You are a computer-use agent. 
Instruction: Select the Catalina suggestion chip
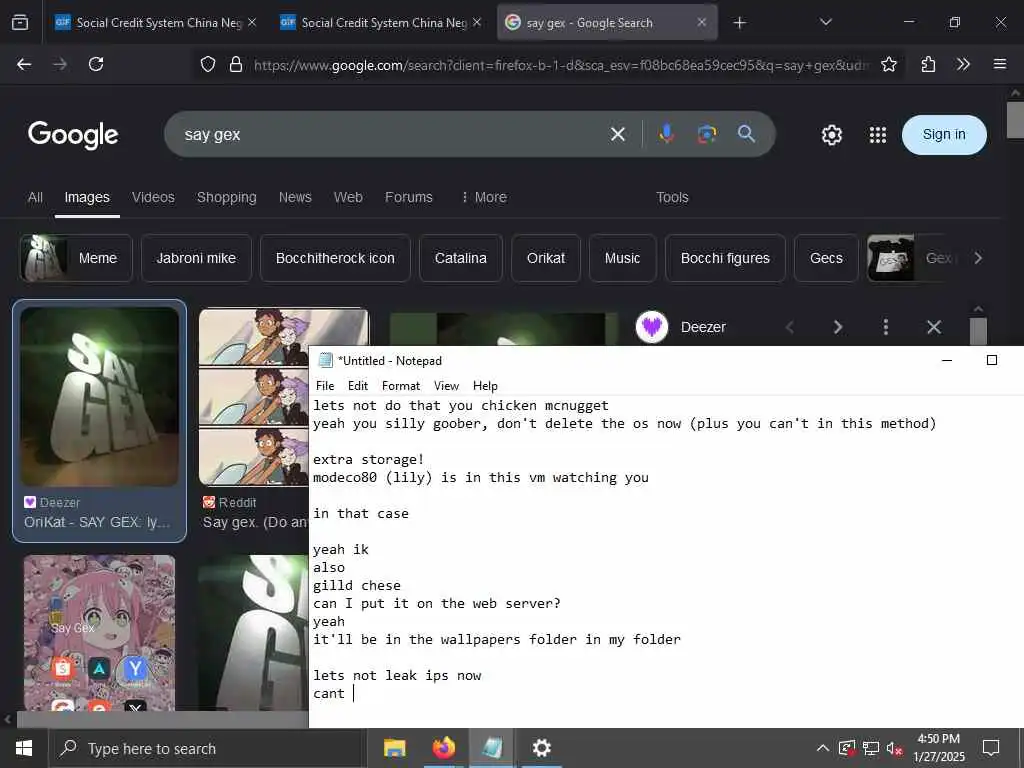coord(460,258)
